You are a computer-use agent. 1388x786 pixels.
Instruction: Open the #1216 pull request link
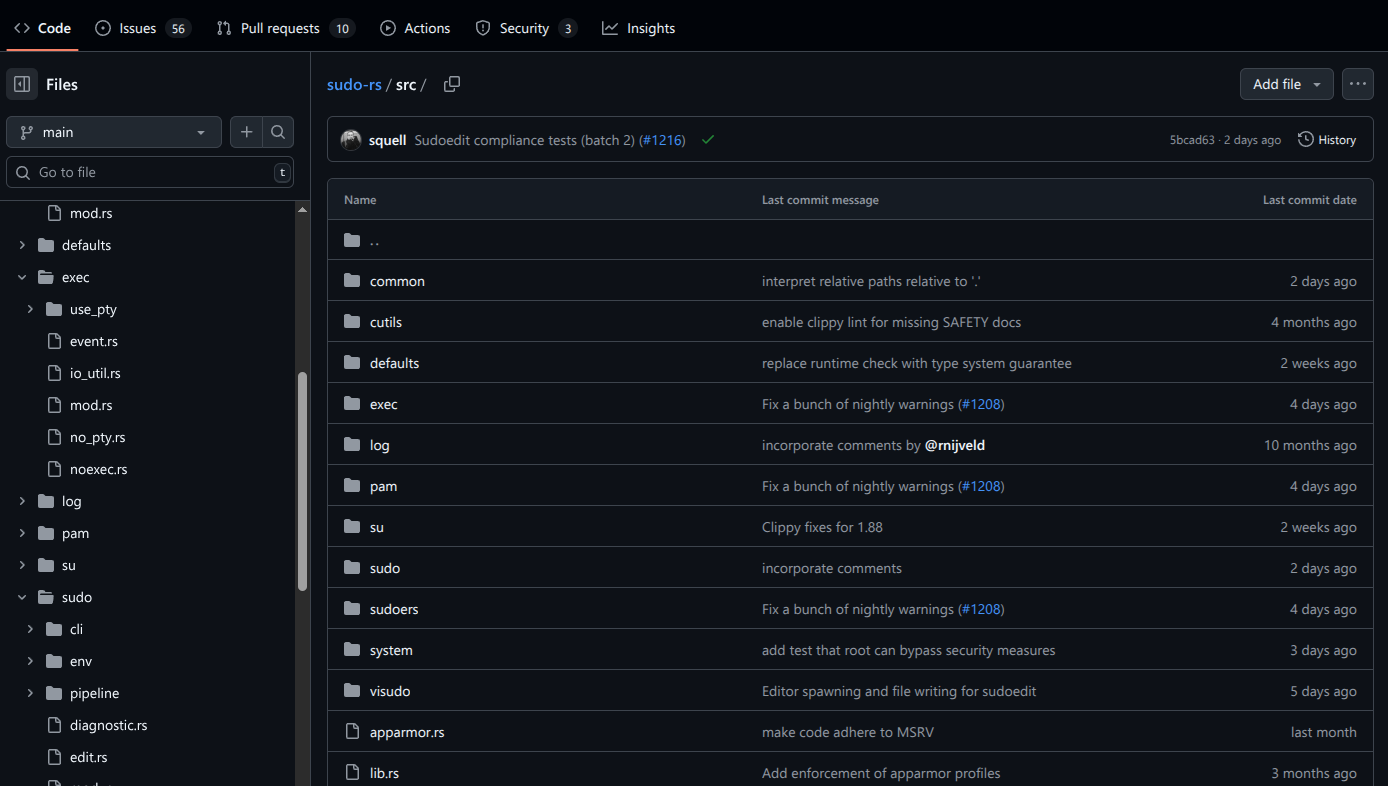[x=662, y=140]
